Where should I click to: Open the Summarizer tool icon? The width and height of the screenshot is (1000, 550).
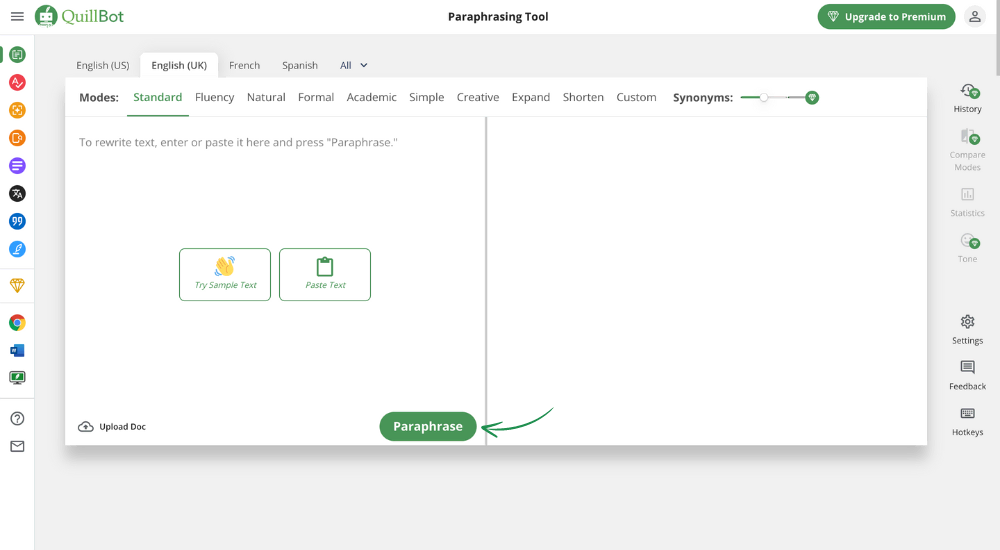point(17,165)
